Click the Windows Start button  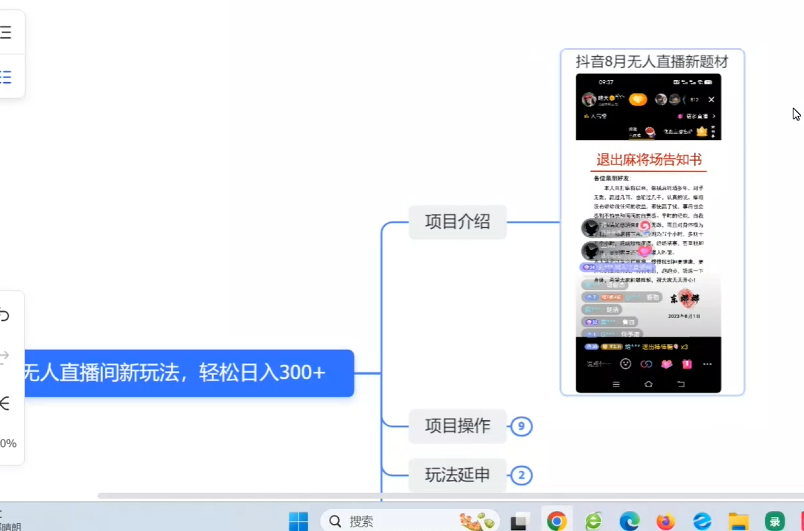pyautogui.click(x=298, y=521)
